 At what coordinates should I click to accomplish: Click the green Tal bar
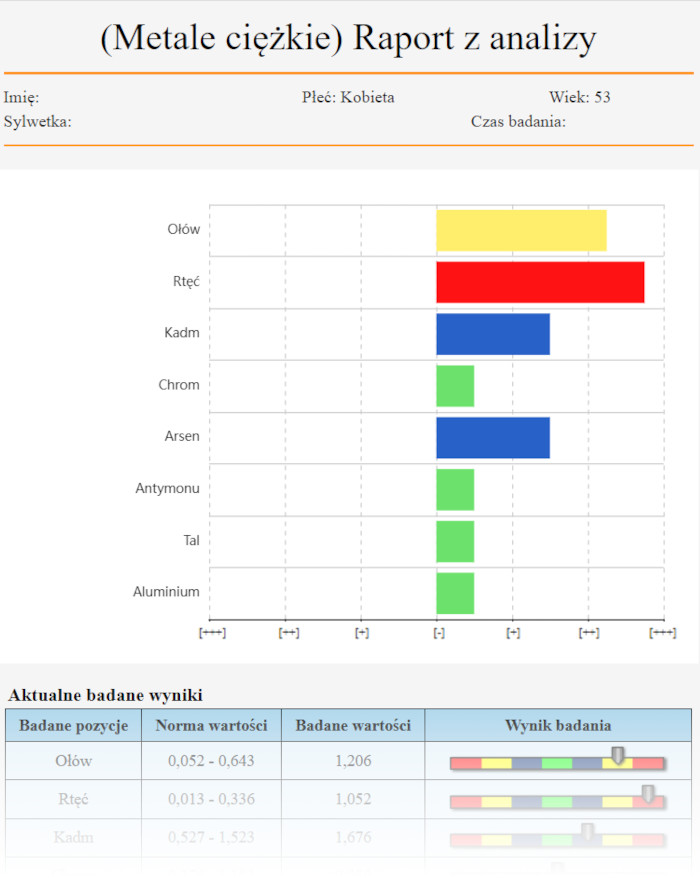pos(455,541)
